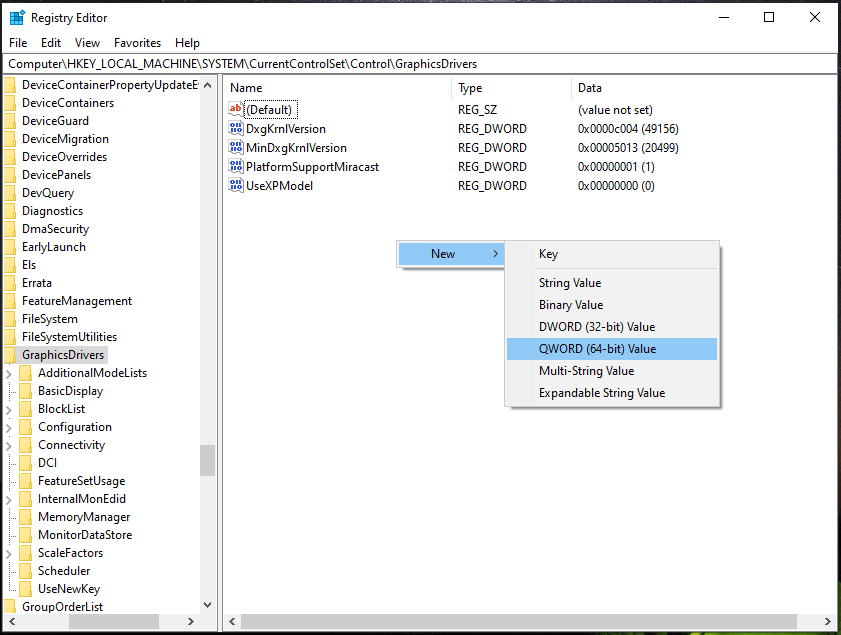Expand the DCI subkey node
This screenshot has width=841, height=635.
point(9,463)
